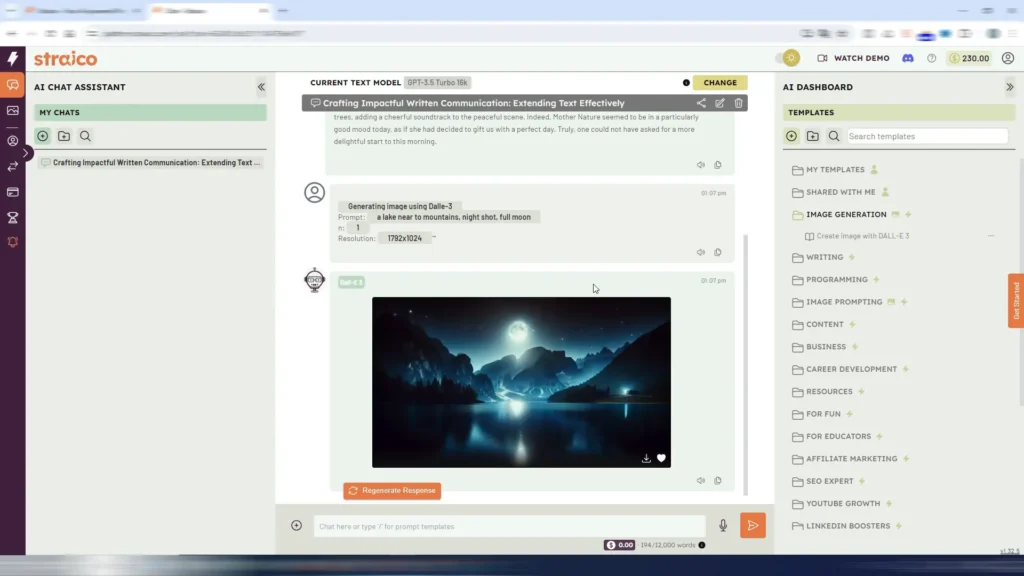Favorite the generated image with heart icon
This screenshot has height=576, width=1024.
(x=661, y=458)
